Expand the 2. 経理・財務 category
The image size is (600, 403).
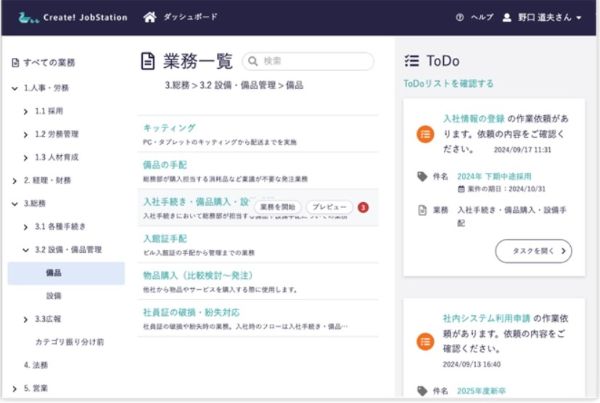click(x=14, y=180)
